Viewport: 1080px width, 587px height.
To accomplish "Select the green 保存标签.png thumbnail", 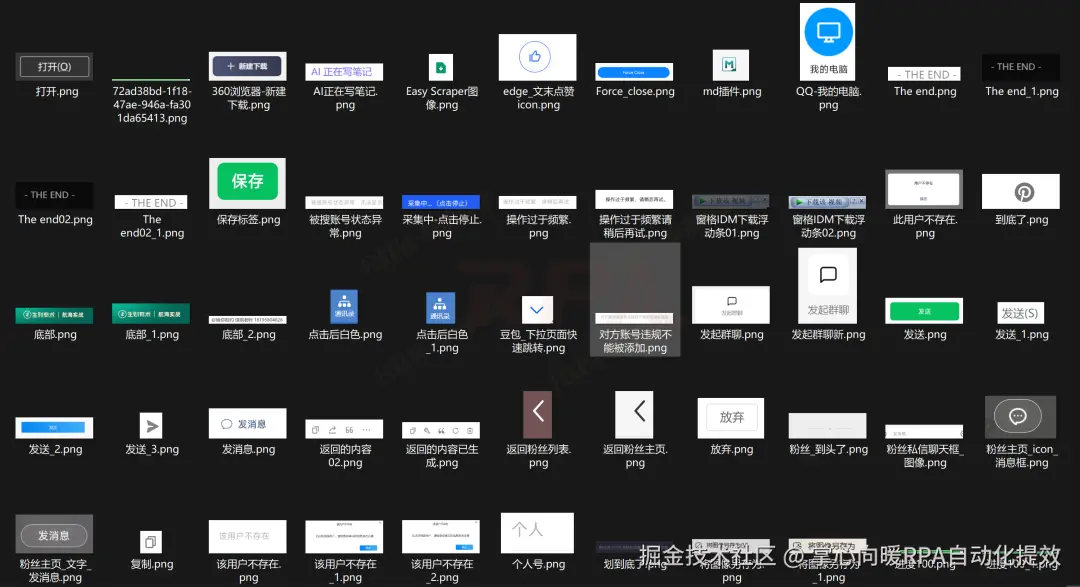I will (x=247, y=183).
